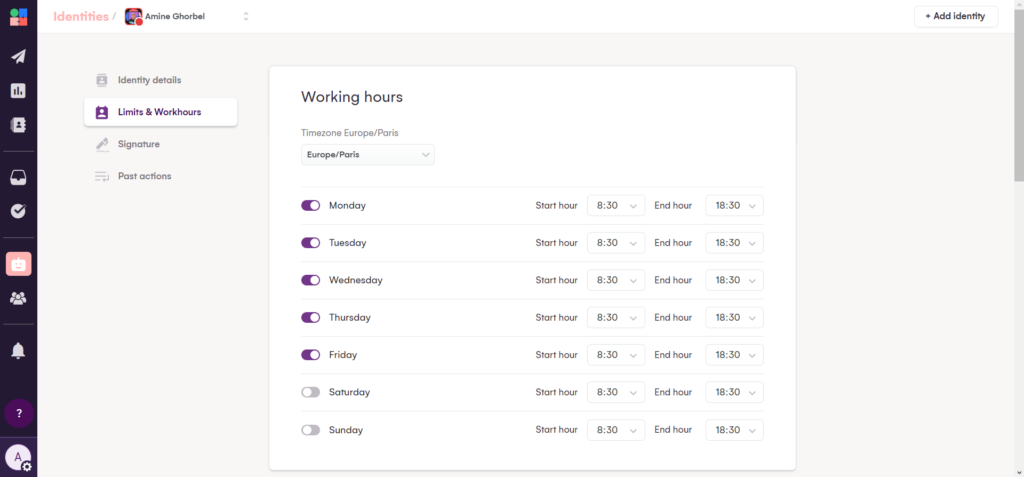Open the Monday start hour dropdown
1024x477 pixels.
[615, 205]
